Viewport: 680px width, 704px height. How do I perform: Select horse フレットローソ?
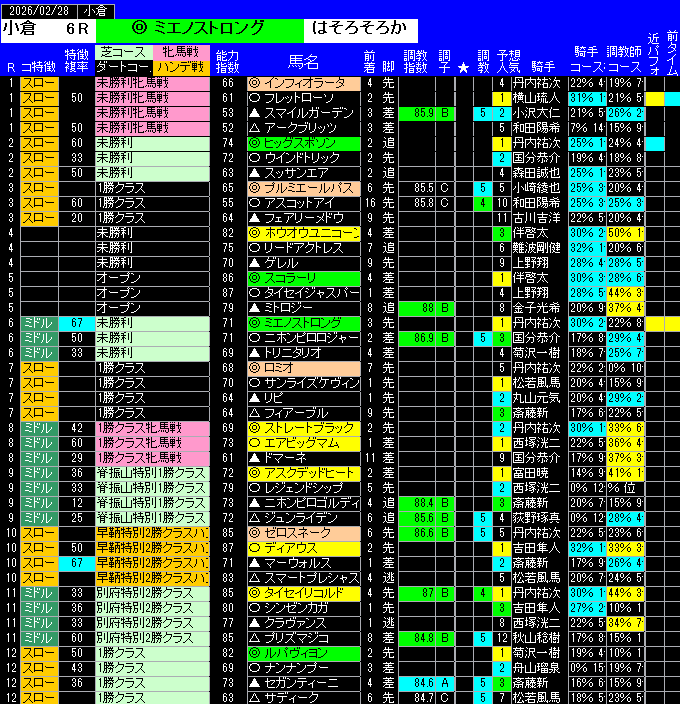[304, 98]
